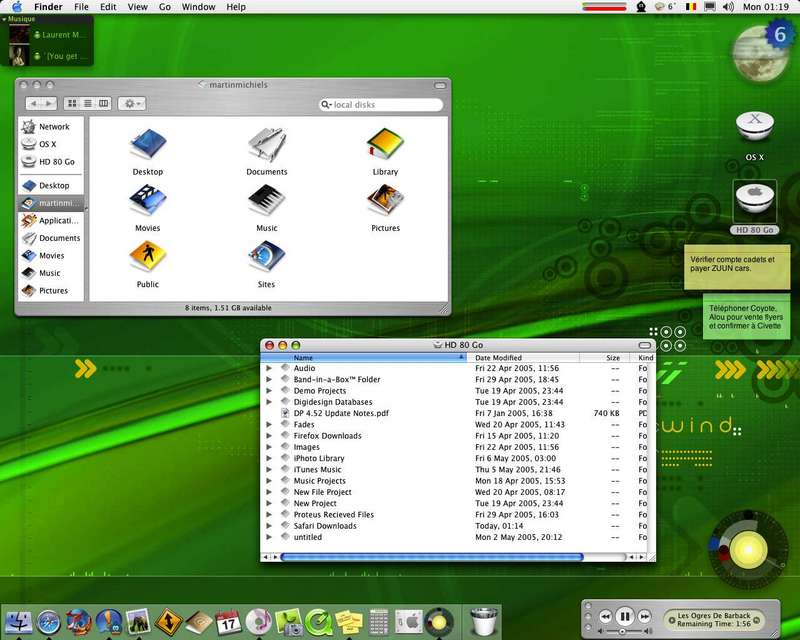The height and width of the screenshot is (640, 800).
Task: Open Stickies from the Dock
Action: click(348, 622)
